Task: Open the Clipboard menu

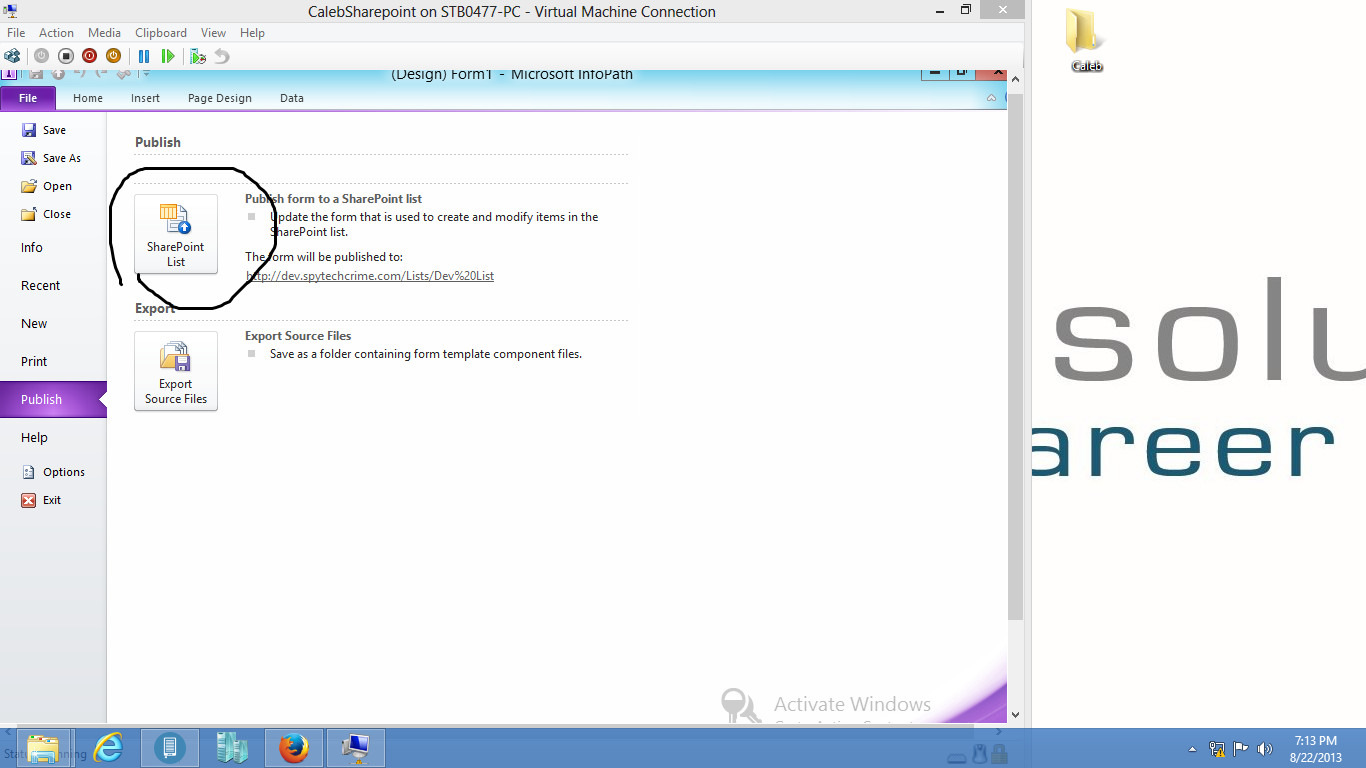Action: pos(160,33)
